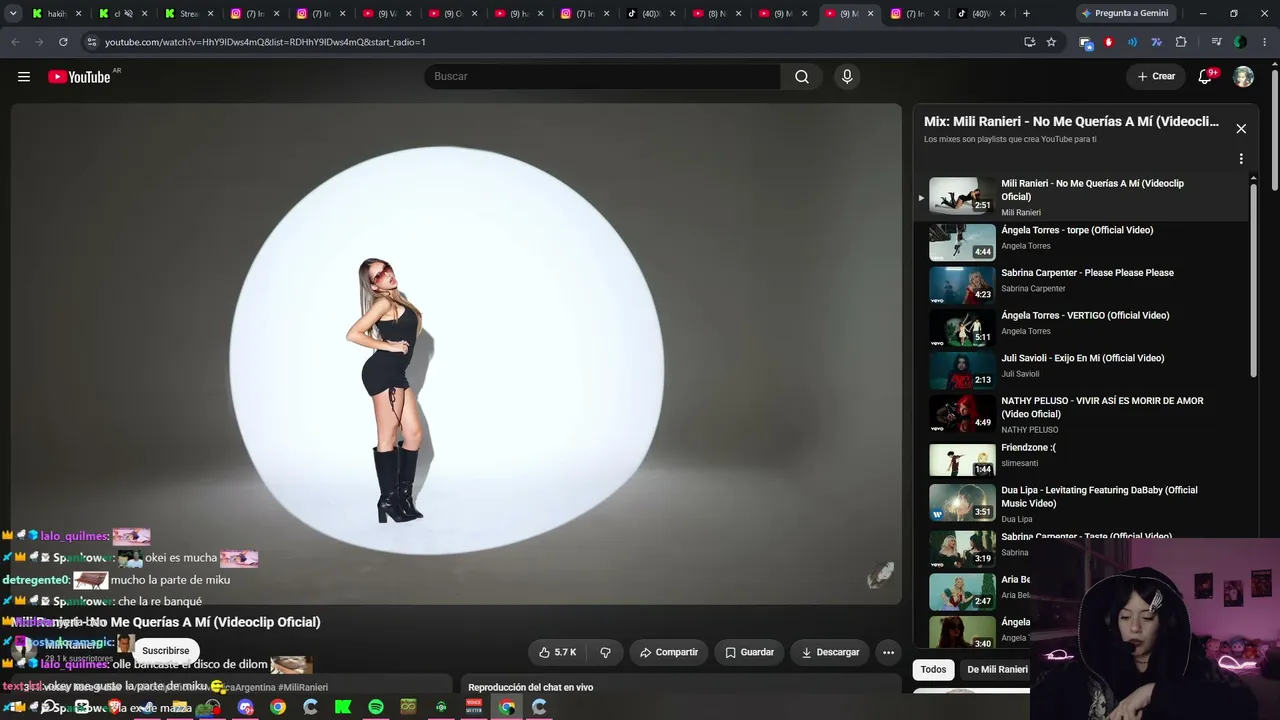Click the 4:23 Sabrina Carpenter thumbnail
Screen dimensions: 1280x720
pyautogui.click(x=962, y=285)
